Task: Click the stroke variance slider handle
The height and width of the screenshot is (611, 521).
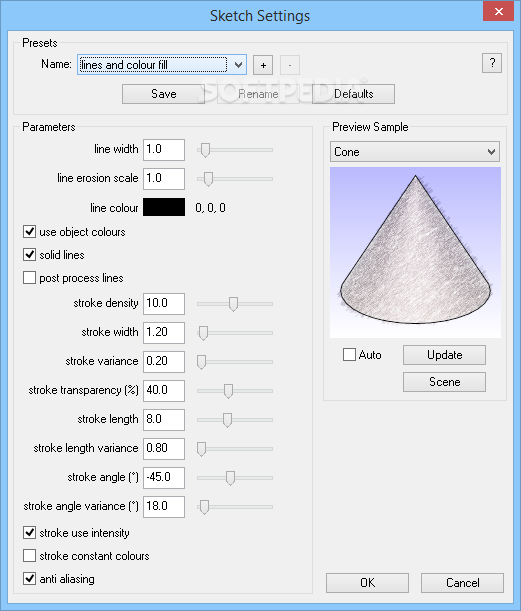Action: point(201,362)
